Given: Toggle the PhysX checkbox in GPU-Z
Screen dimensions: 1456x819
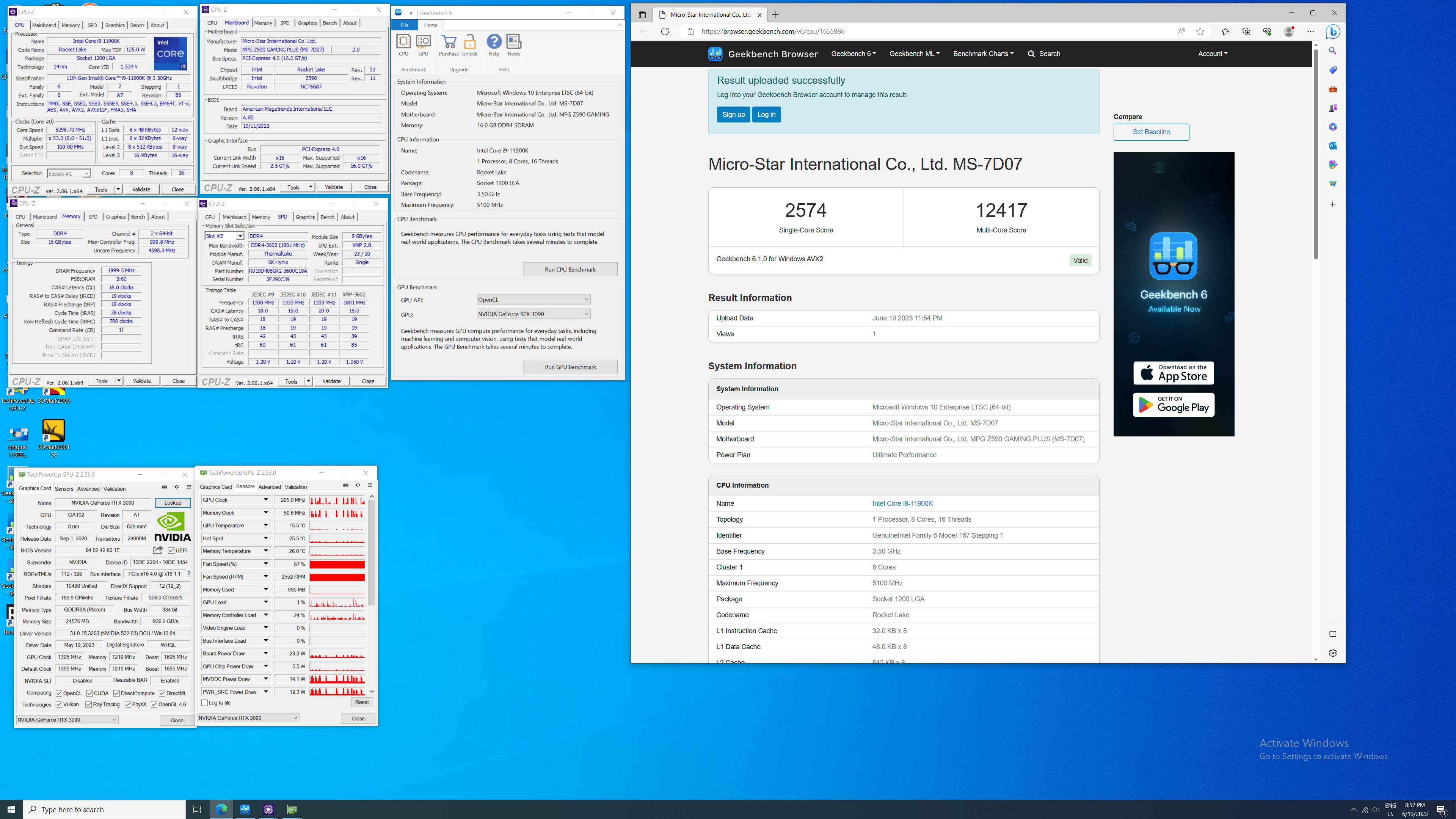Looking at the screenshot, I should coord(128,704).
